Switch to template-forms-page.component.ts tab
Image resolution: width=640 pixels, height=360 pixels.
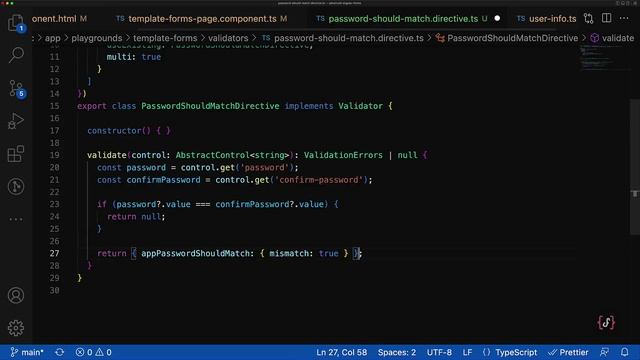click(202, 19)
